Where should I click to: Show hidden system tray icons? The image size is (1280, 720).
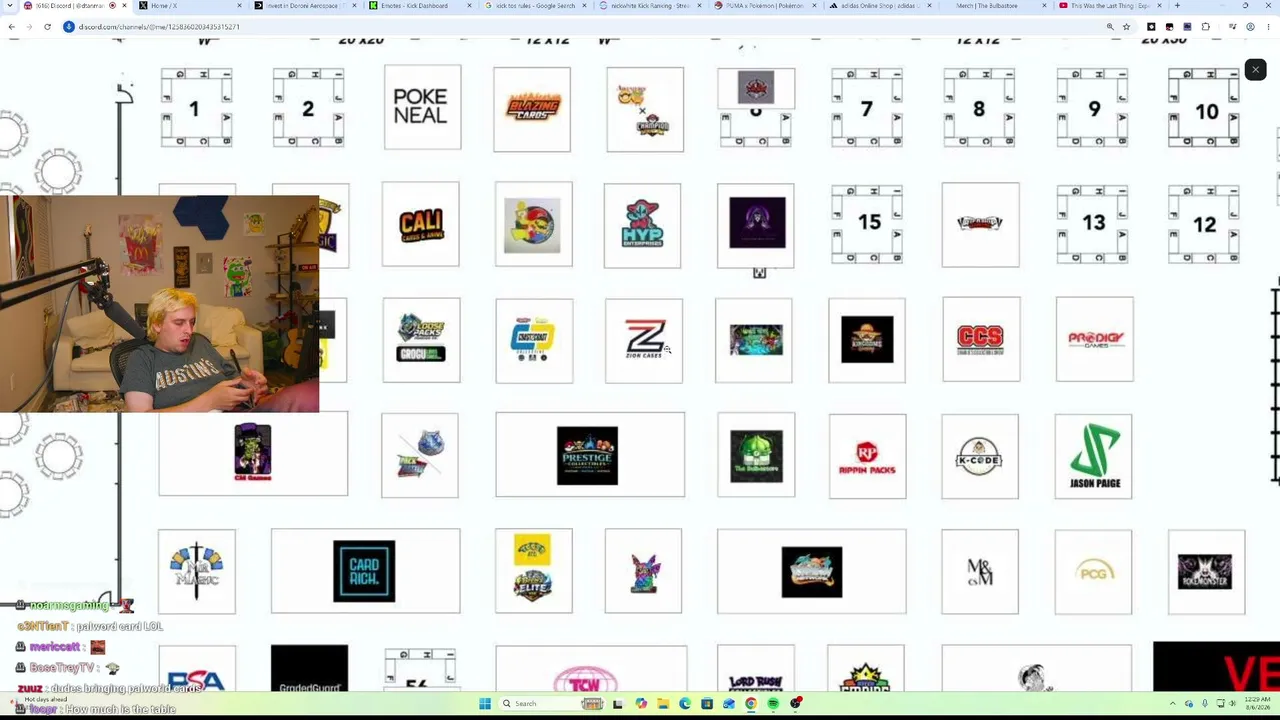coord(1174,704)
